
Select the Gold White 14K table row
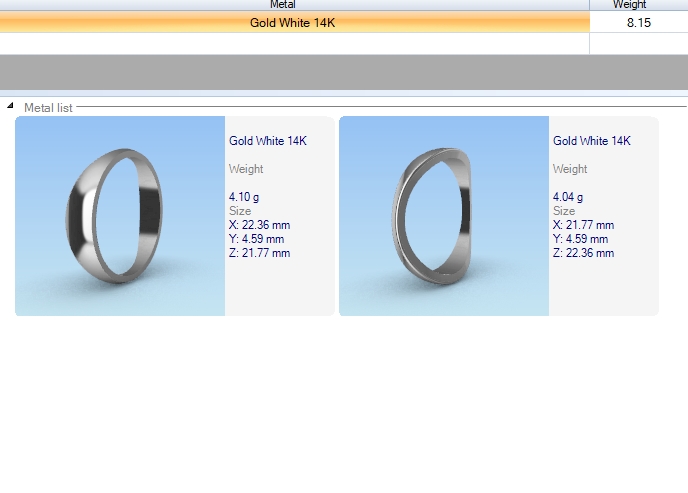pyautogui.click(x=294, y=22)
